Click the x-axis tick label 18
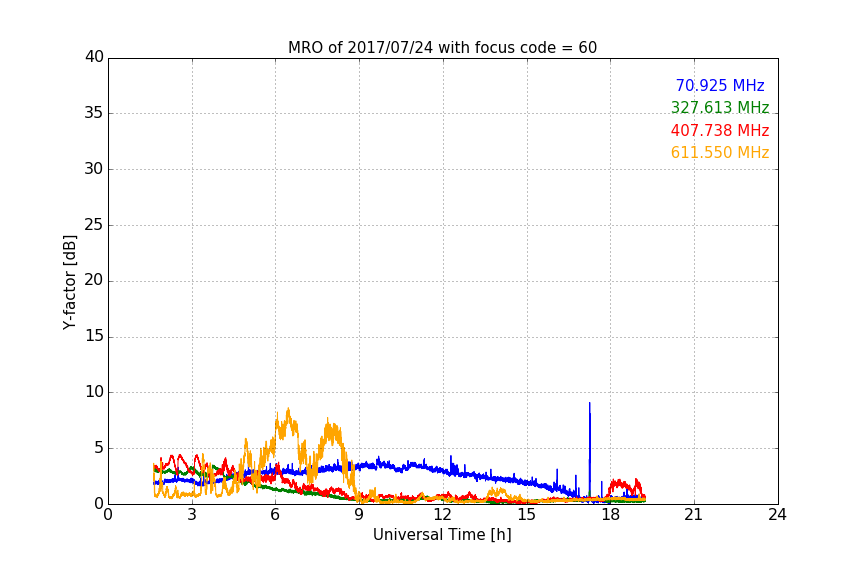Screen dimensions: 864x576 point(610,515)
